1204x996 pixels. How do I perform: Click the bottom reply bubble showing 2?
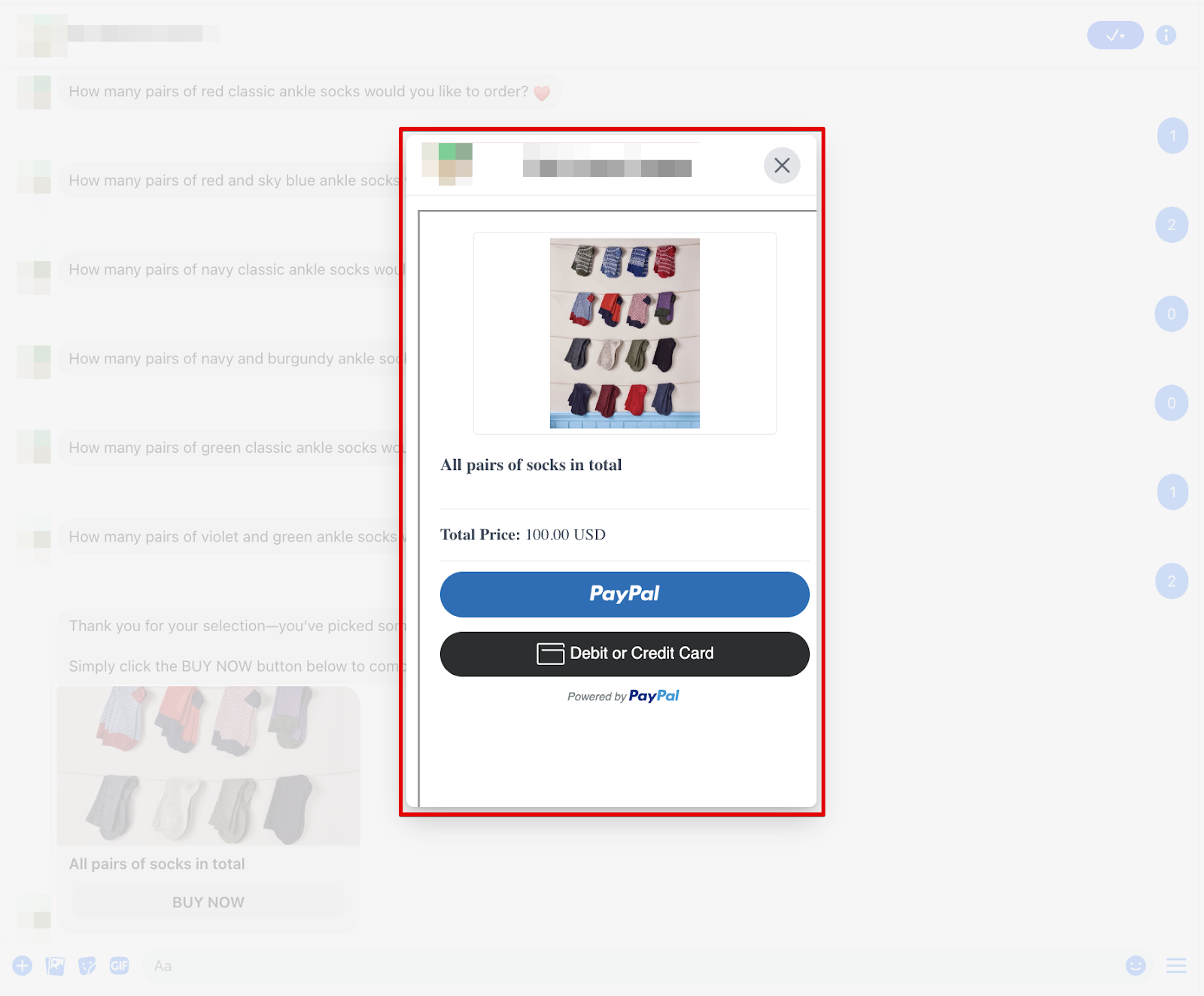tap(1172, 582)
